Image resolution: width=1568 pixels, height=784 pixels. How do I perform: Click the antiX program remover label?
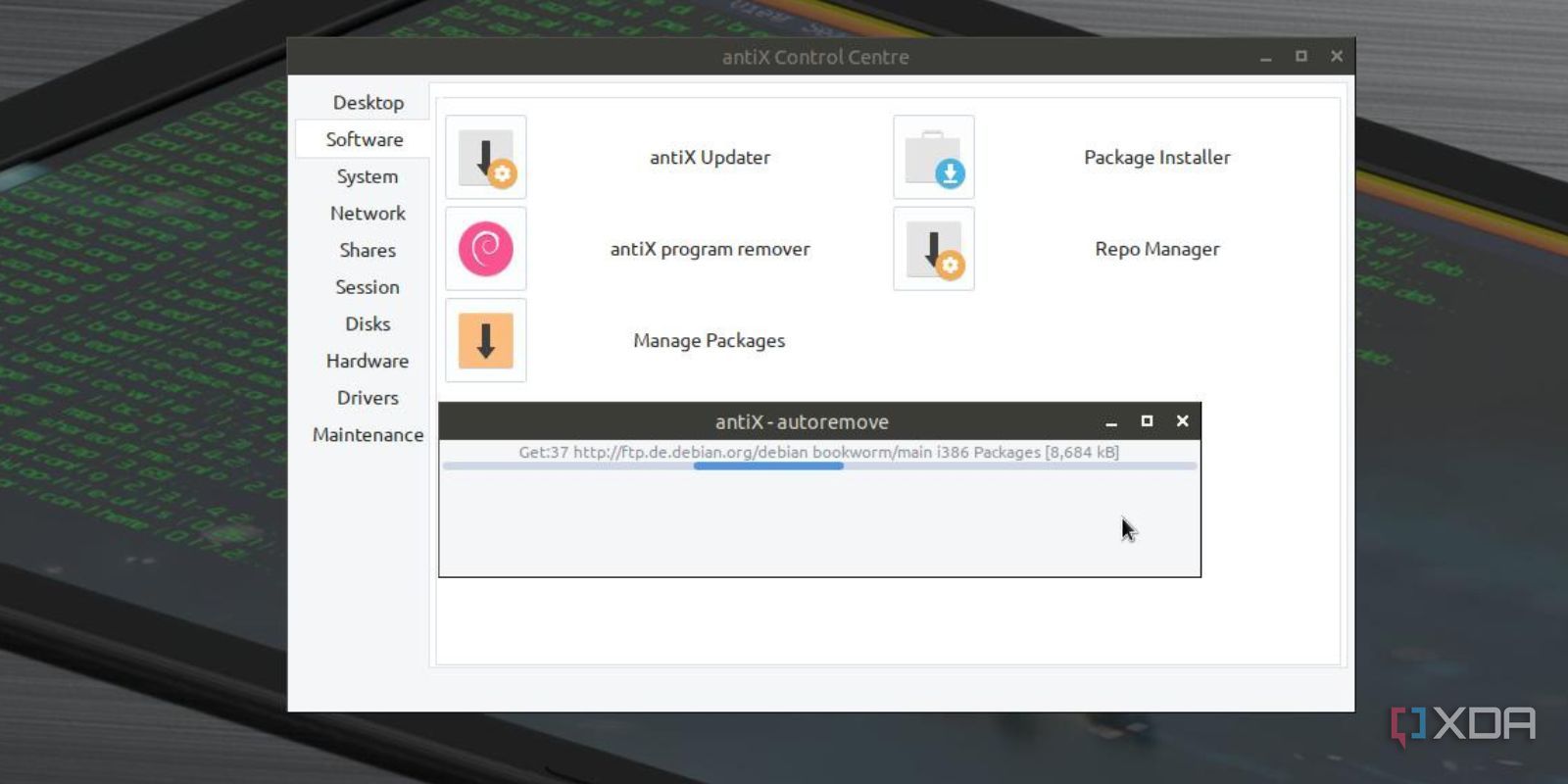click(x=710, y=249)
